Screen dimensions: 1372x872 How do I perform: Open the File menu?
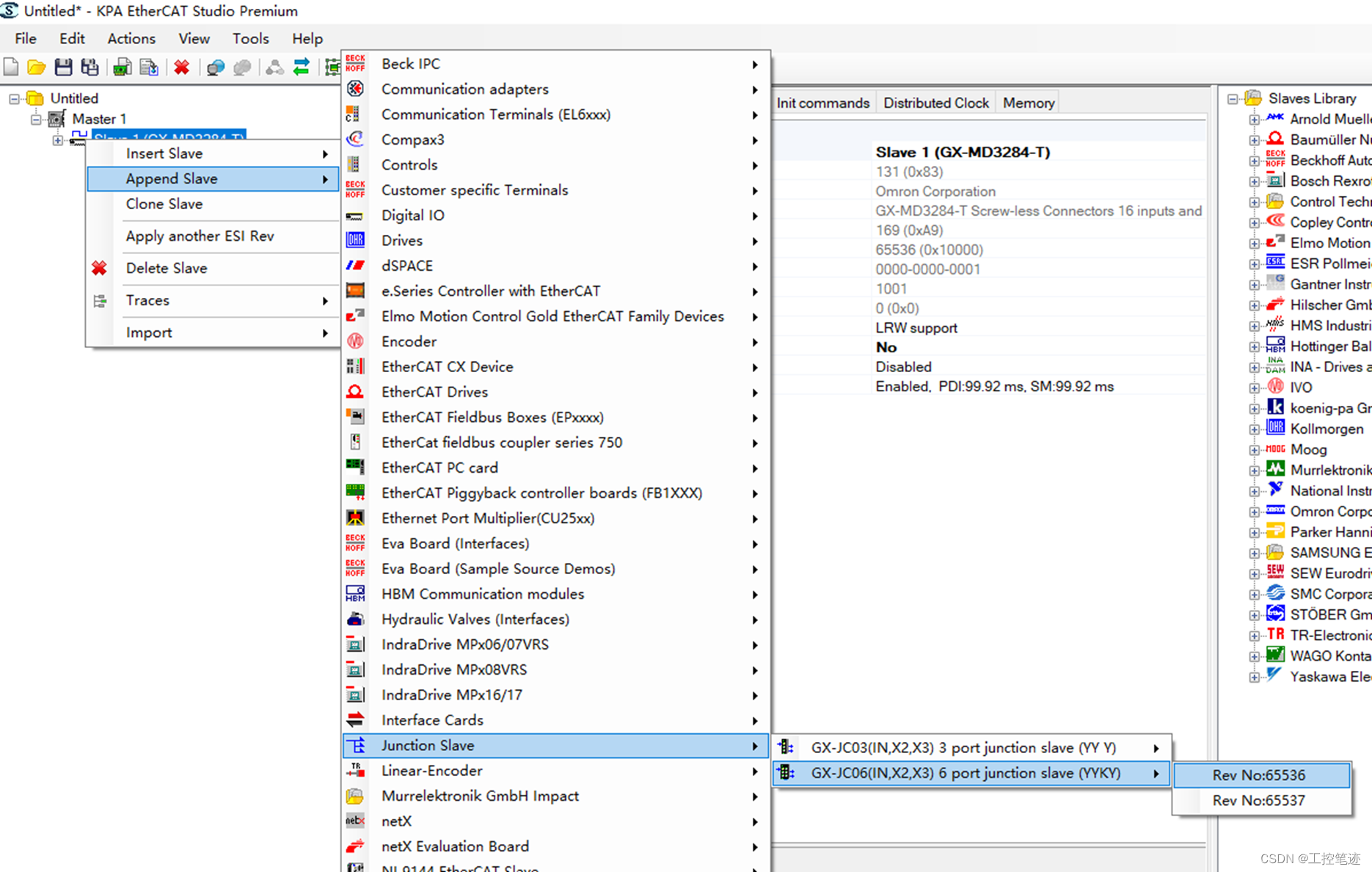coord(26,38)
